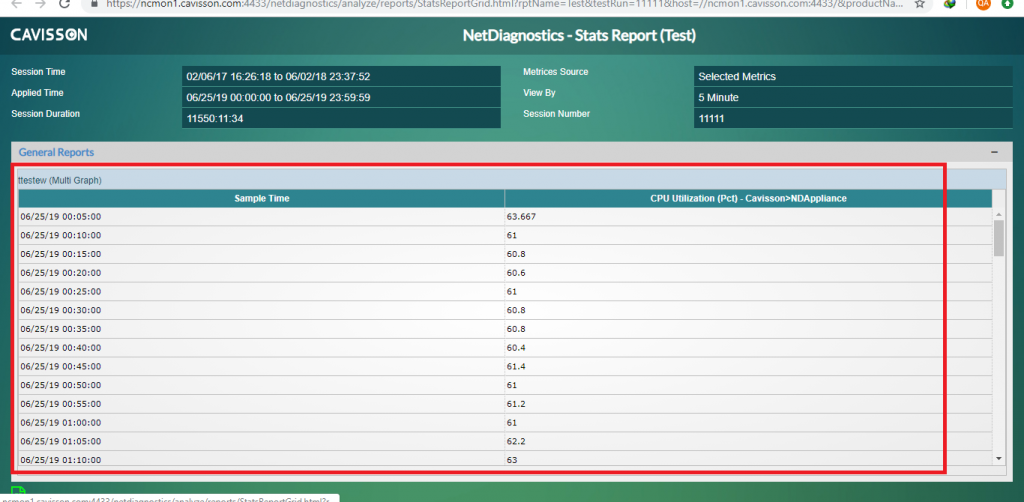Click the Session Number label
The height and width of the screenshot is (502, 1024).
(x=556, y=114)
